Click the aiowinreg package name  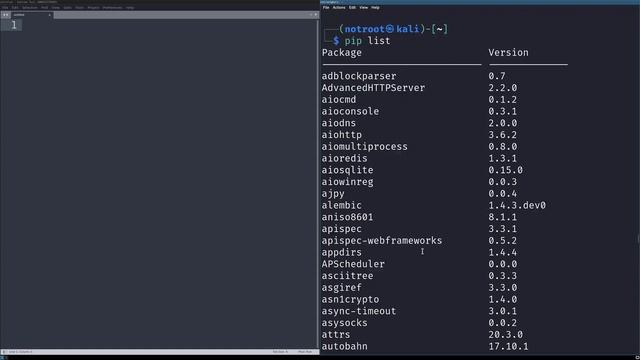point(347,182)
